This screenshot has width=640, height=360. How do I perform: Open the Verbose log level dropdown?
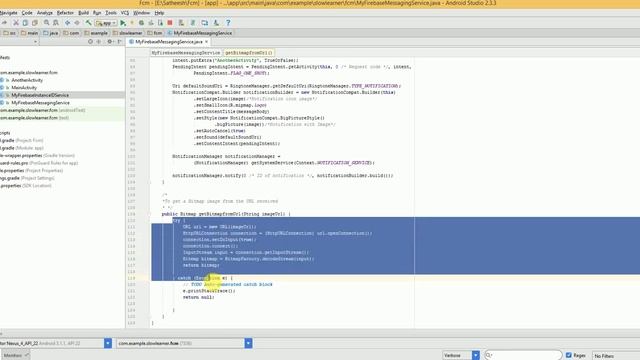[476, 355]
